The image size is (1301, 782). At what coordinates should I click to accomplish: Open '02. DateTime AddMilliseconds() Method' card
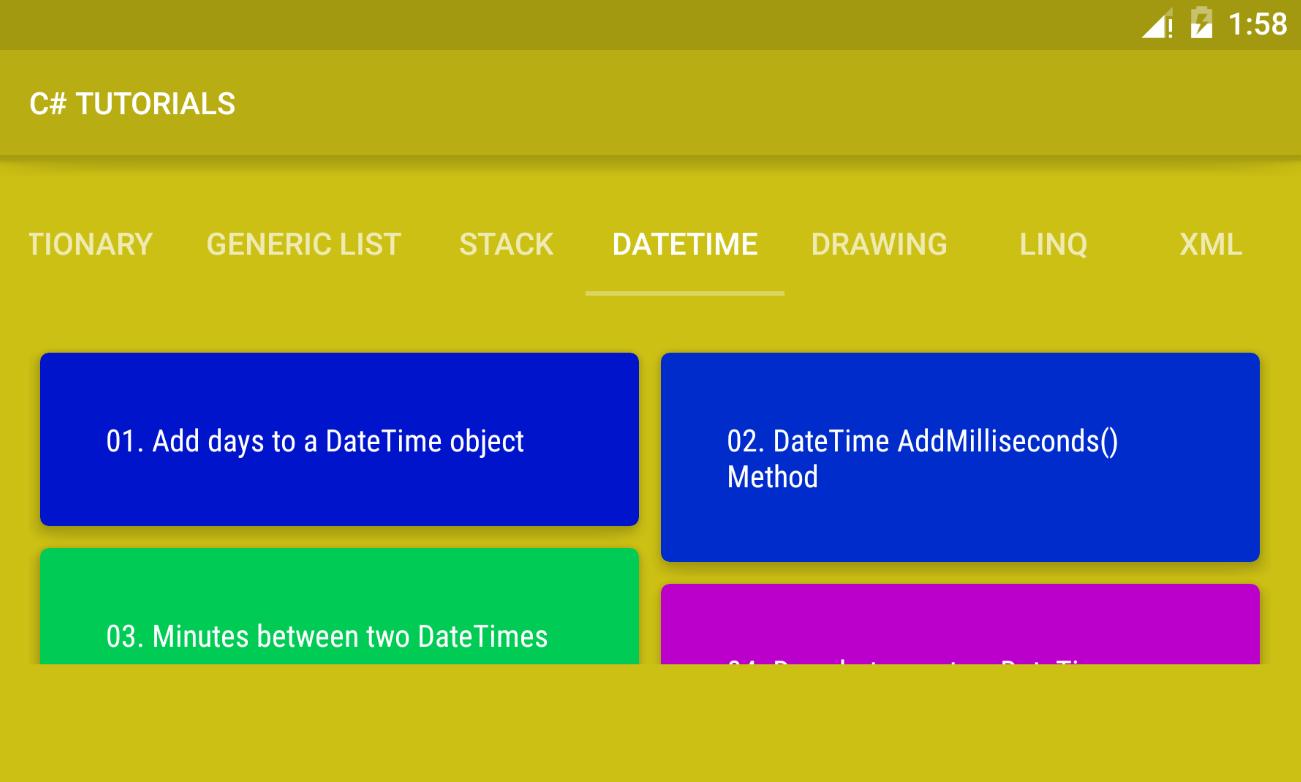tap(960, 457)
